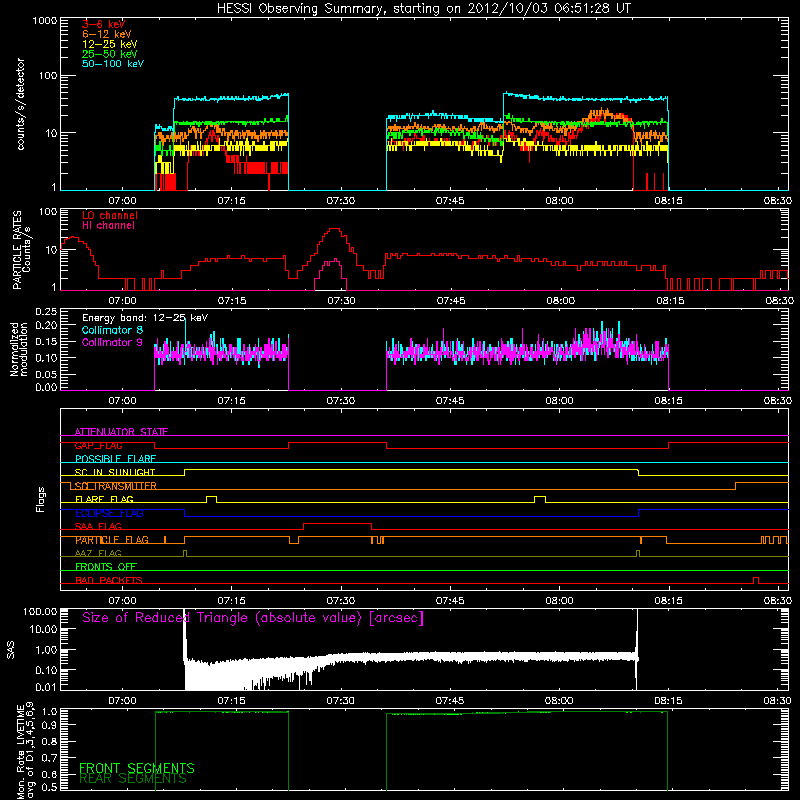Click the POSSIBLE FLARE flag label
This screenshot has width=800, height=800.
(115, 459)
